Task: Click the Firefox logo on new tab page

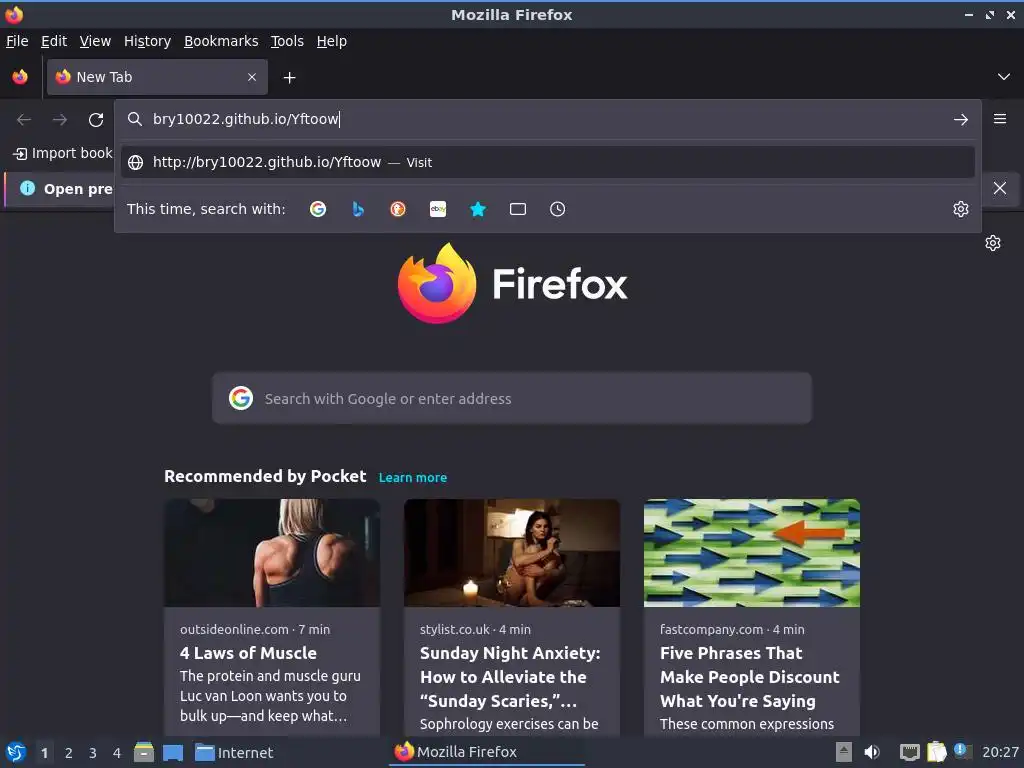Action: [512, 283]
